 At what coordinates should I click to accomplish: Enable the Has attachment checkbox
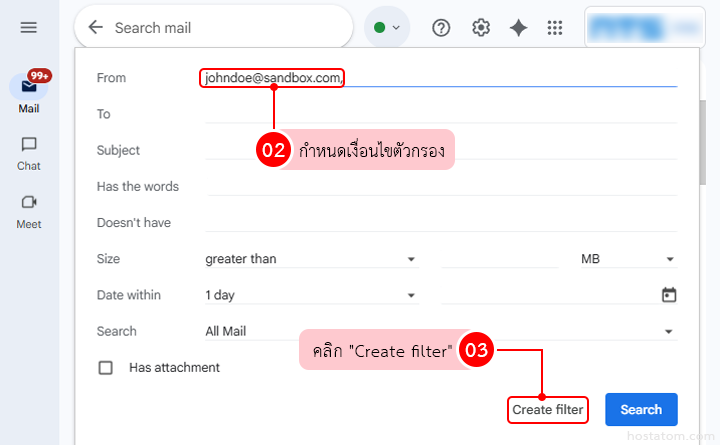coord(106,368)
